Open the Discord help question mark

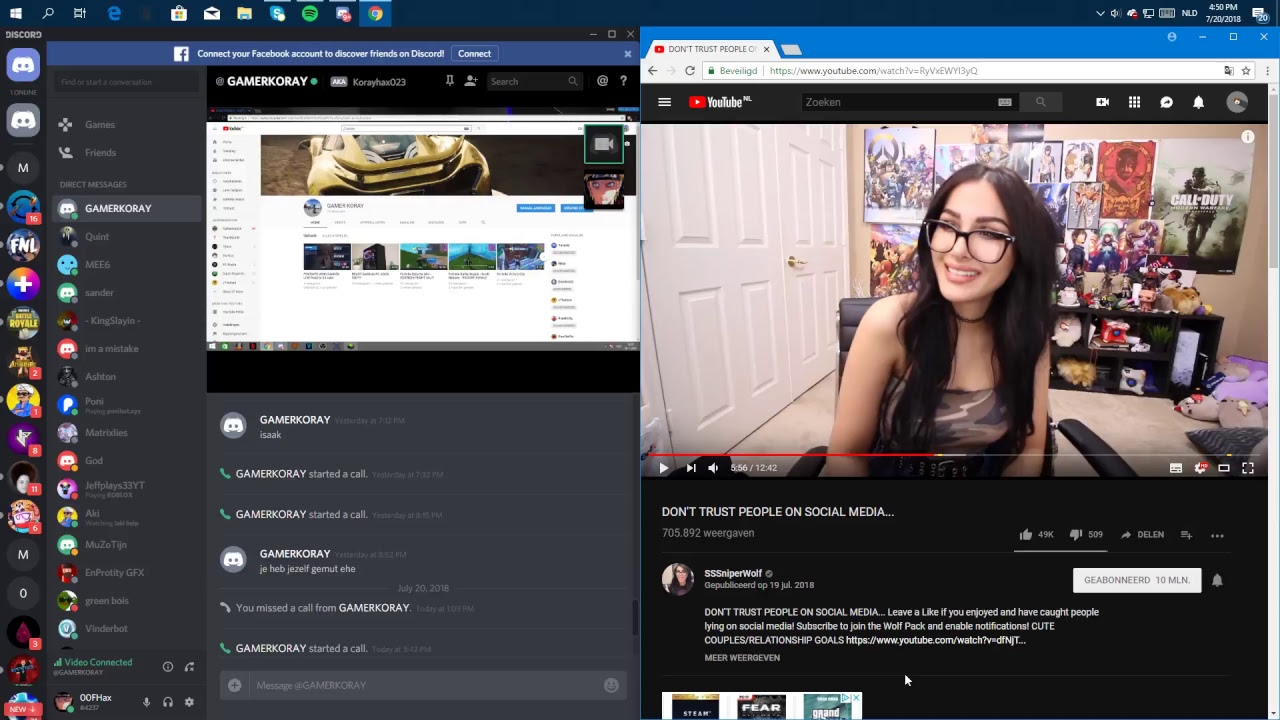pyautogui.click(x=624, y=81)
